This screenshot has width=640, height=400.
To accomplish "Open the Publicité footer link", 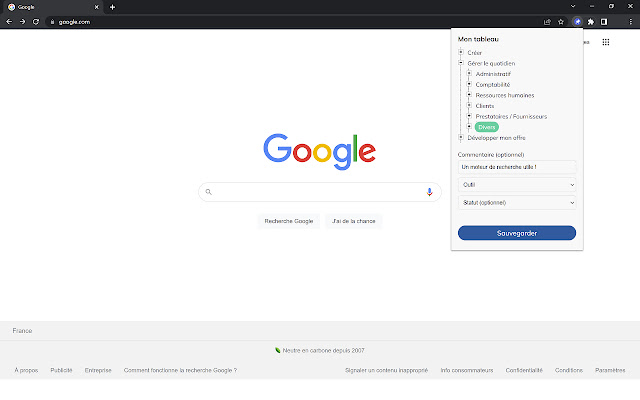I will click(x=61, y=370).
